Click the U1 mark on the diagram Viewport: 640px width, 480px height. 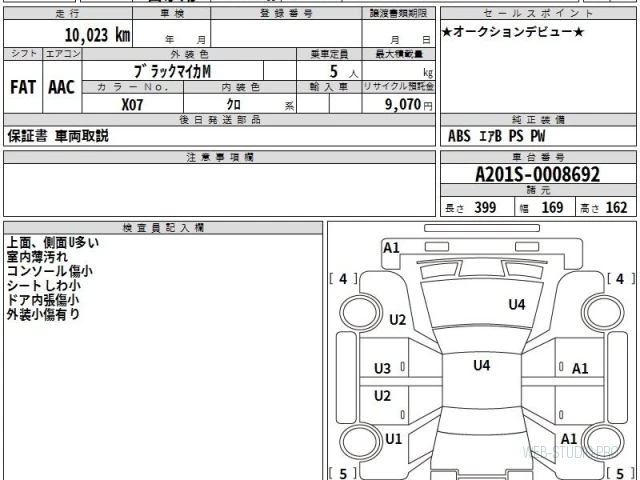(393, 439)
